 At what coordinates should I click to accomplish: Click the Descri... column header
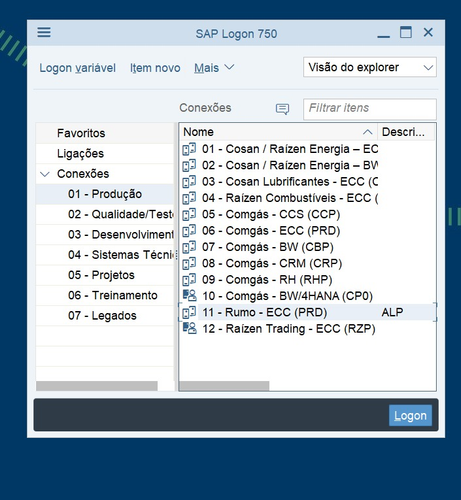(406, 132)
